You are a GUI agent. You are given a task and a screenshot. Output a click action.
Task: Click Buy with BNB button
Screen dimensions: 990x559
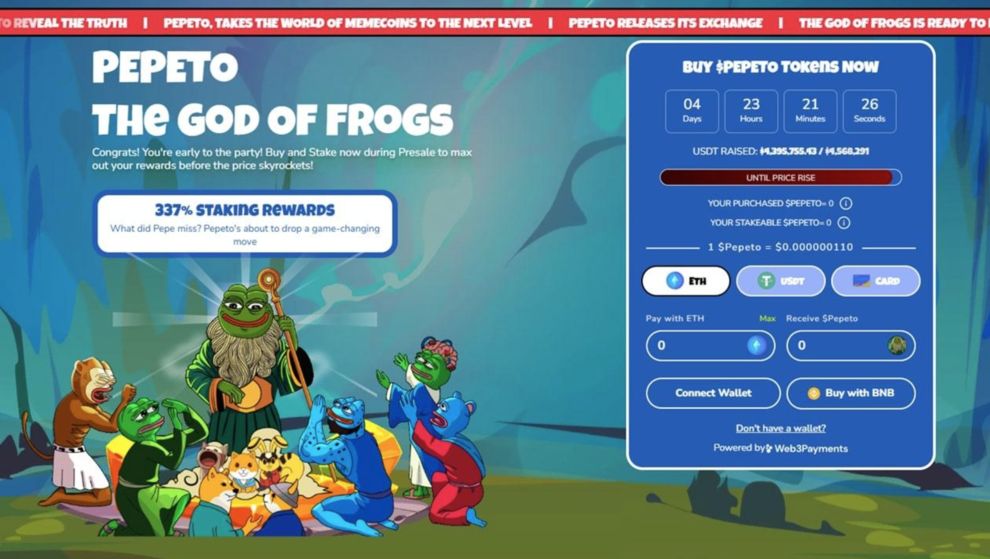point(851,393)
